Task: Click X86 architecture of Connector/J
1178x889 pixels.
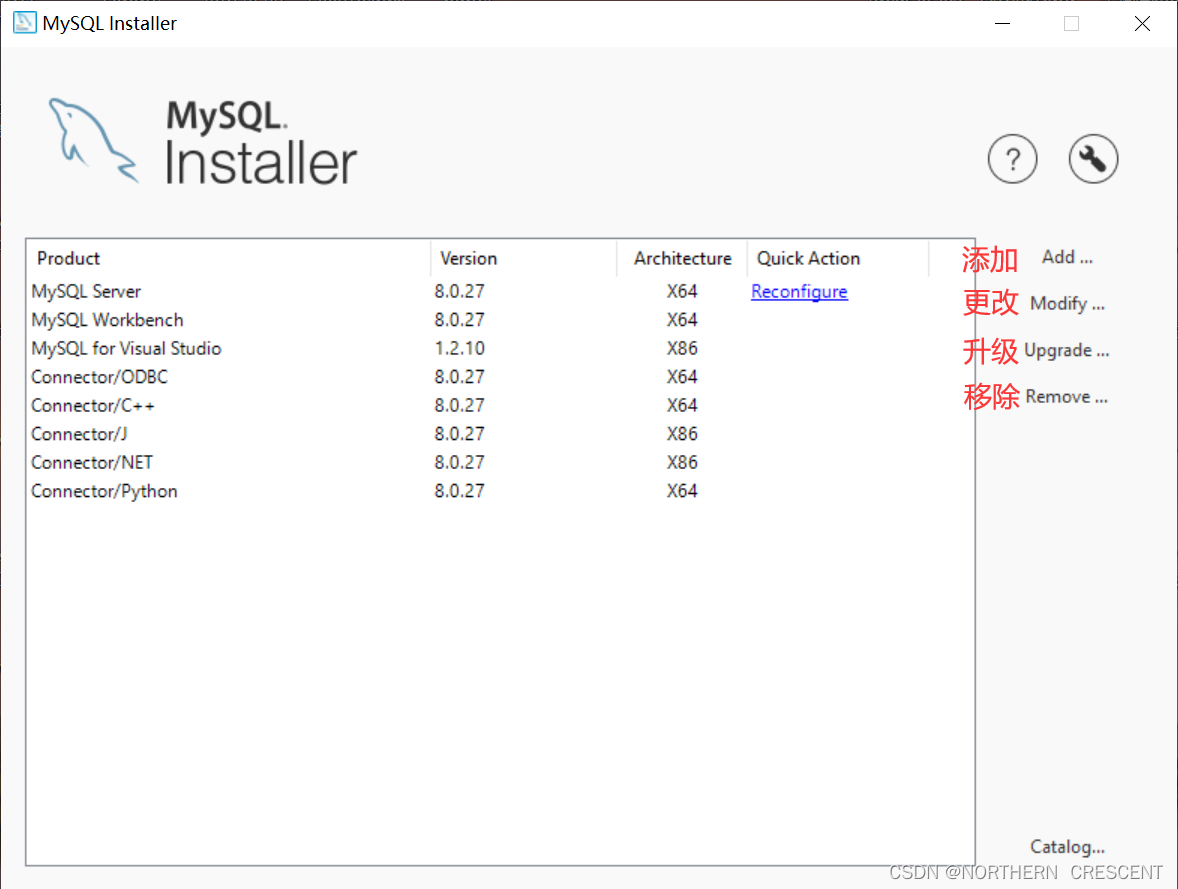Action: click(682, 434)
